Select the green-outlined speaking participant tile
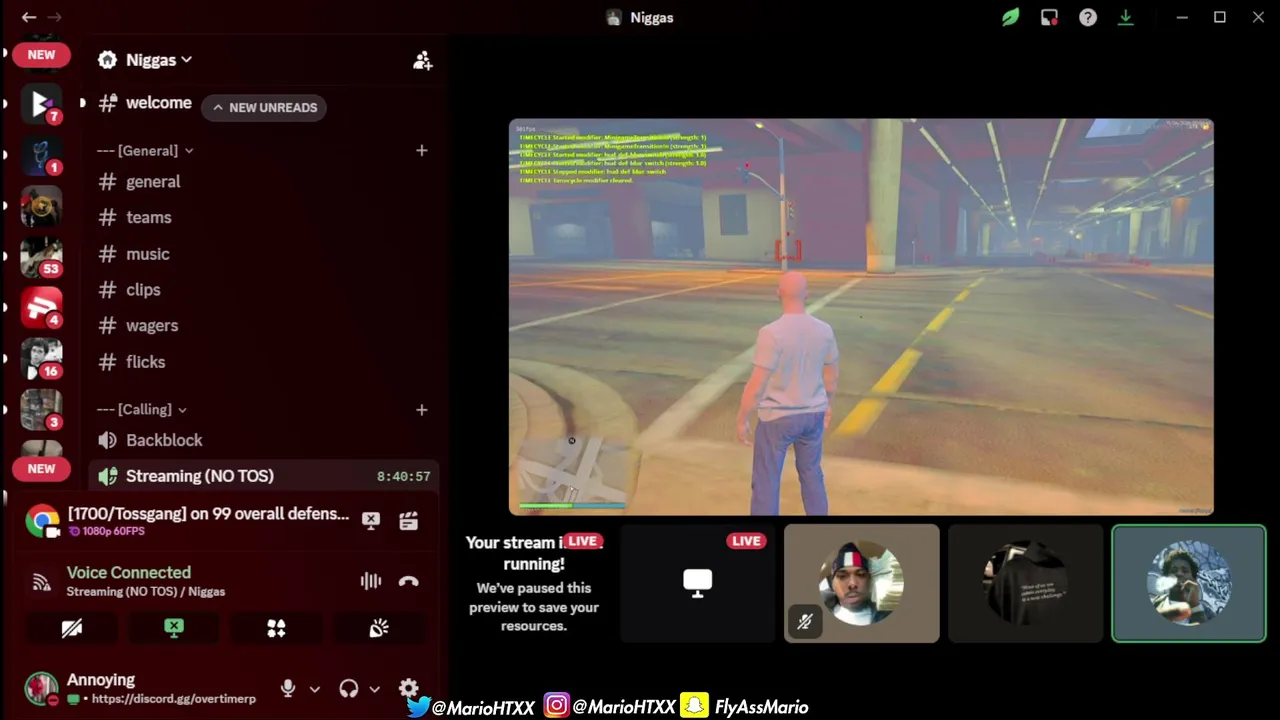The height and width of the screenshot is (720, 1280). [x=1189, y=582]
